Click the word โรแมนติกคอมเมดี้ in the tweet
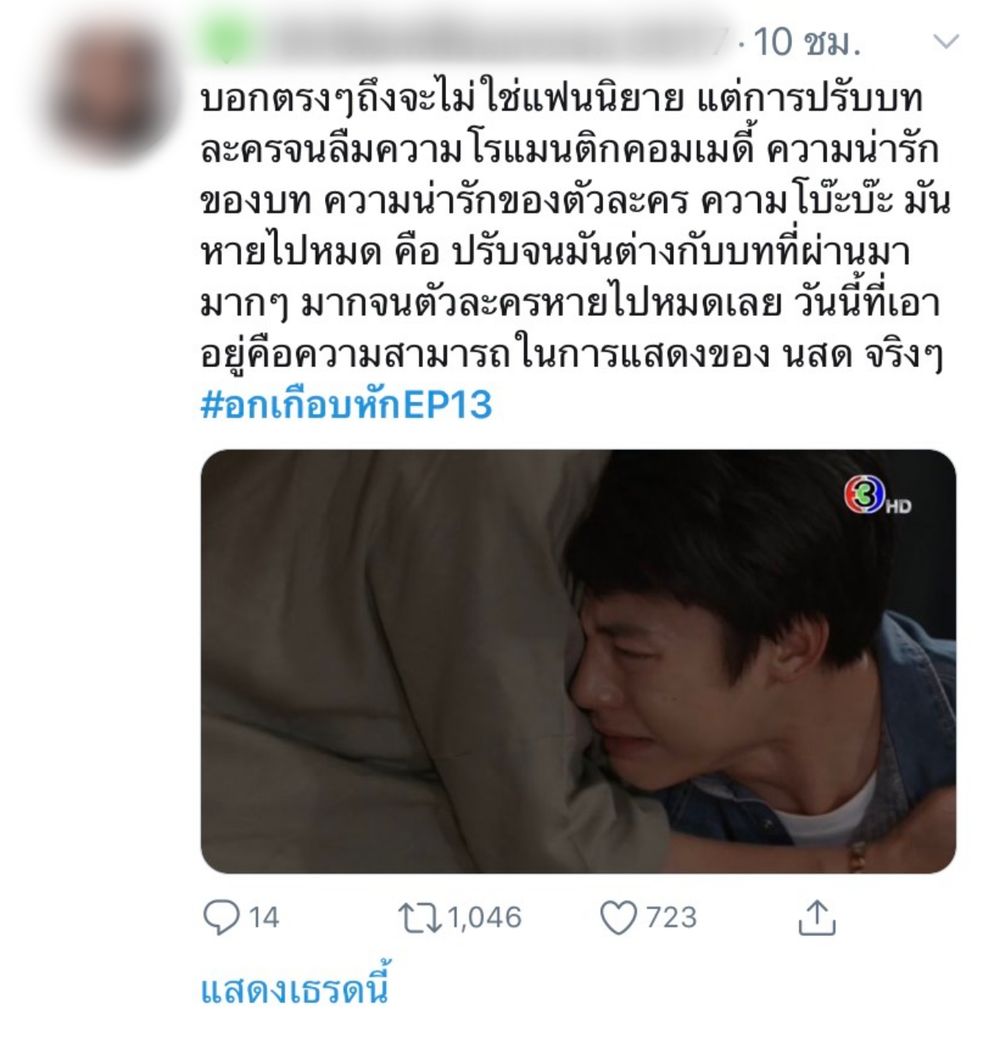The height and width of the screenshot is (1043, 1000). [613, 152]
